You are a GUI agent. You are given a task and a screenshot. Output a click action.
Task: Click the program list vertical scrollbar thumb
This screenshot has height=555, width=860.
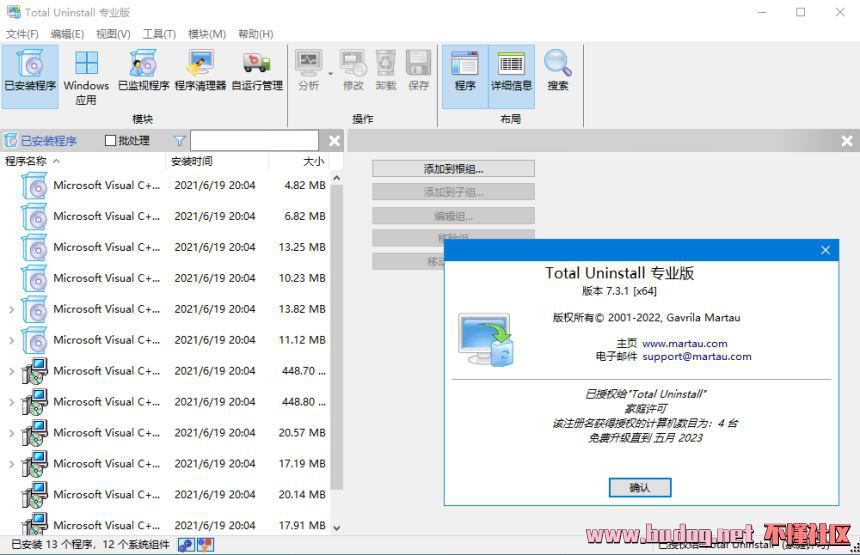[x=337, y=337]
